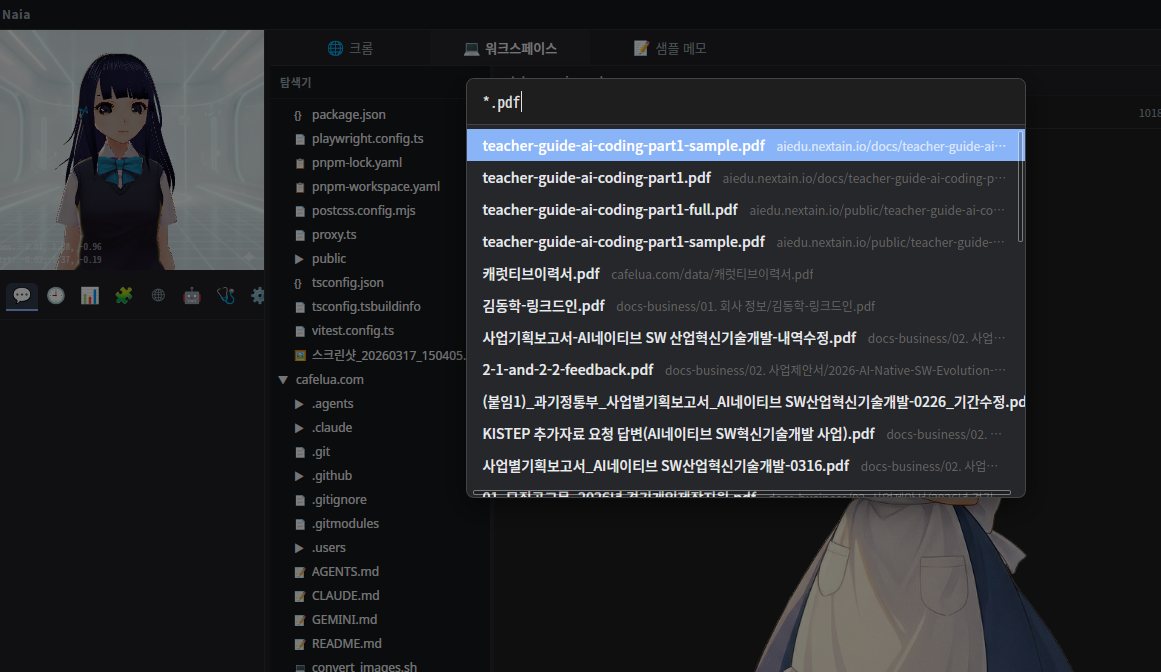Open the clock tool icon
1161x672 pixels.
55,296
